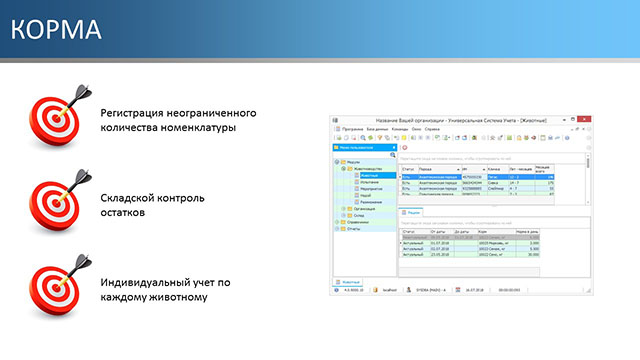This screenshot has height=360, width=640.
Task: Click the menu search magnifier in the left panel
Action: (393, 155)
